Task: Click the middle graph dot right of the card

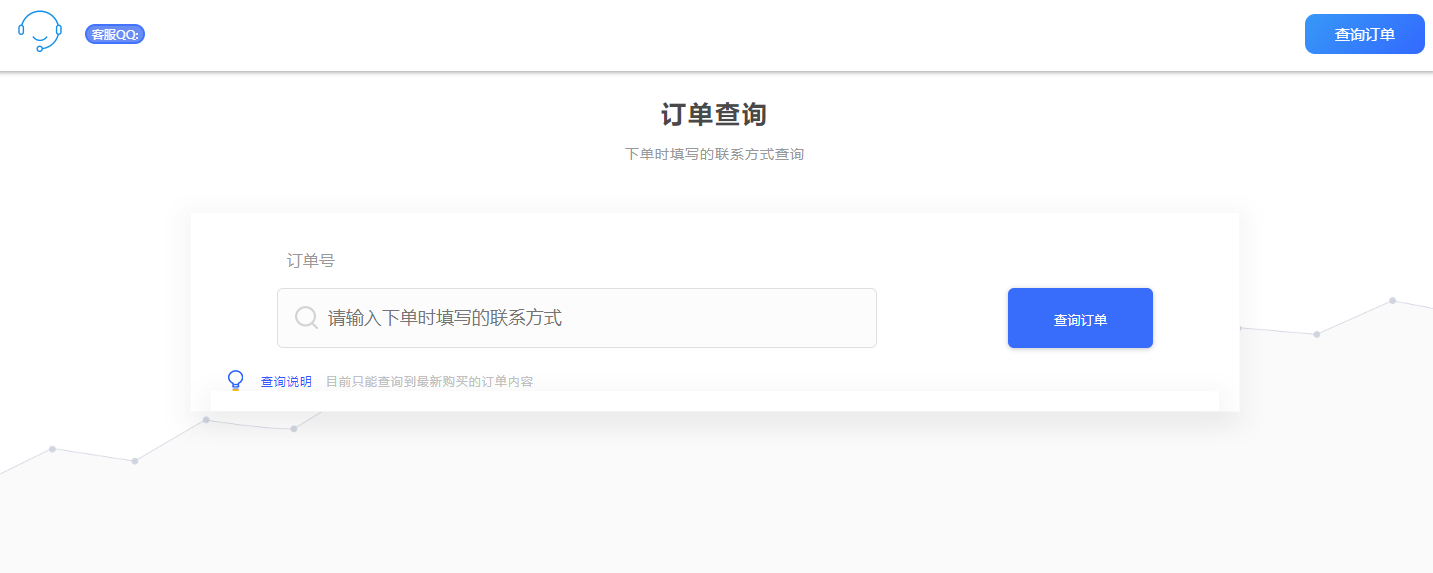Action: point(1317,334)
